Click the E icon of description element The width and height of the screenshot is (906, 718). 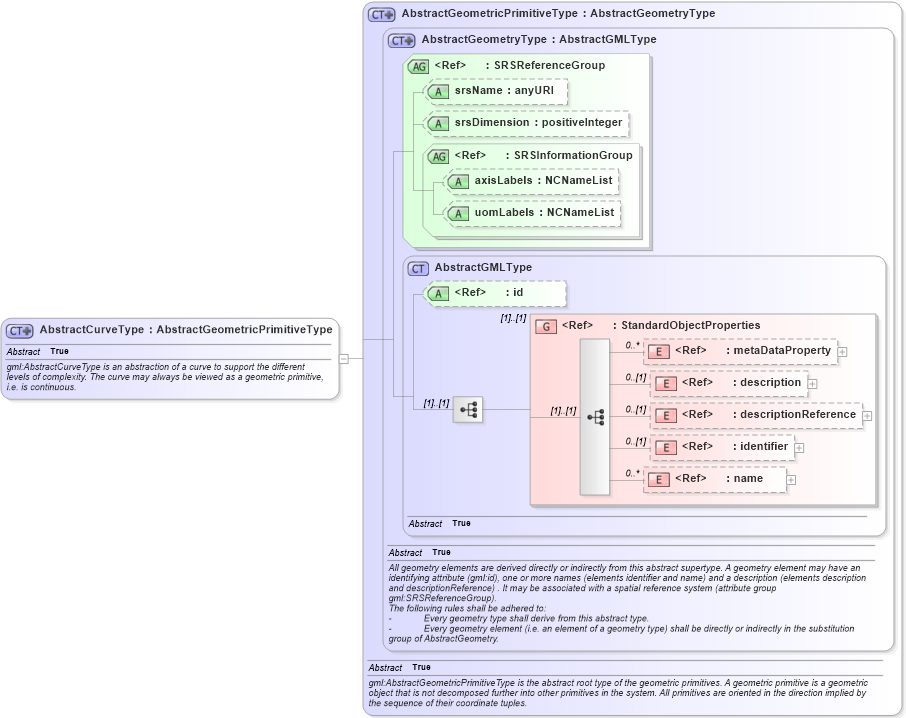pyautogui.click(x=666, y=384)
